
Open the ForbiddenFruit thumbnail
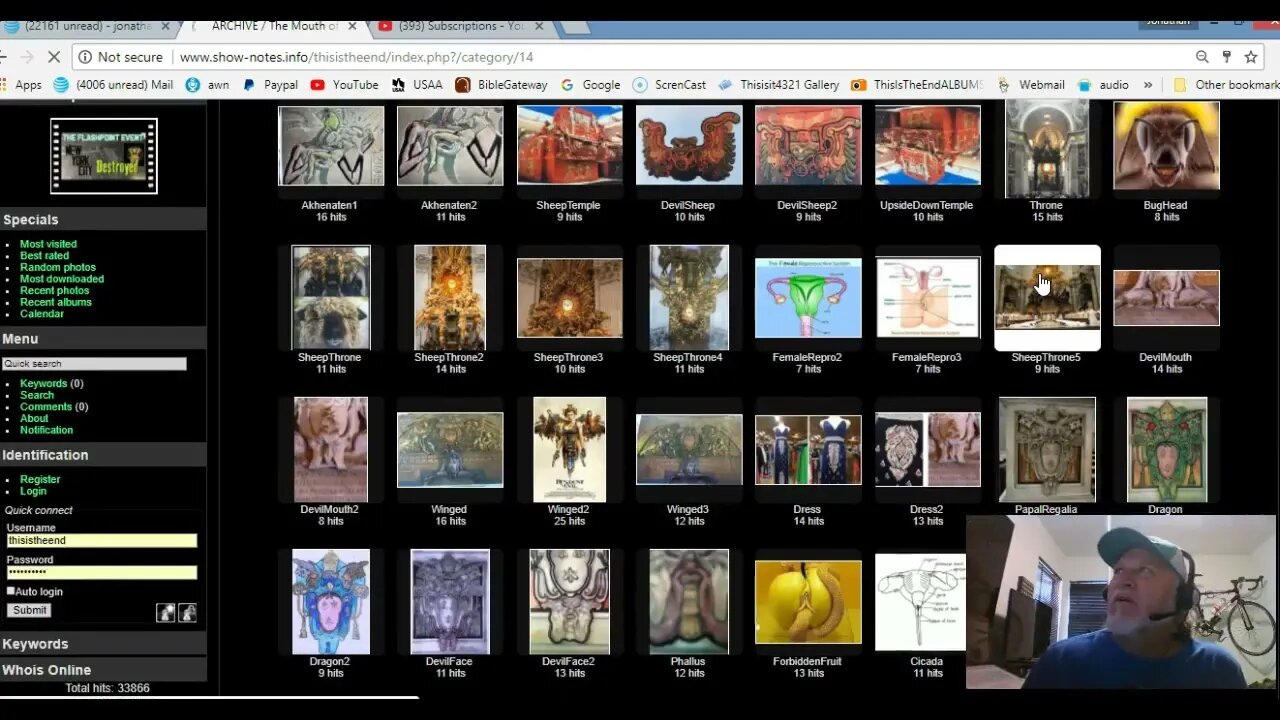(808, 602)
